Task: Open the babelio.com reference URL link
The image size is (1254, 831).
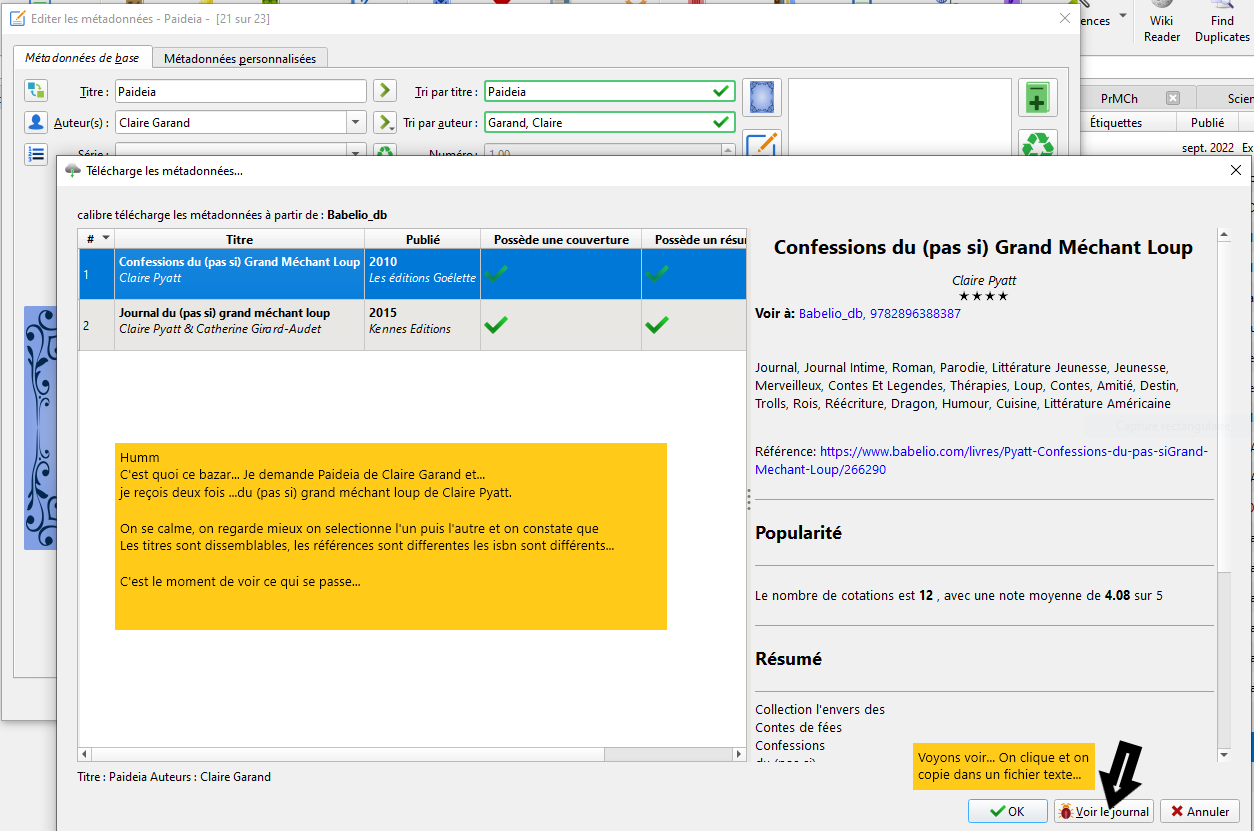Action: pos(981,460)
